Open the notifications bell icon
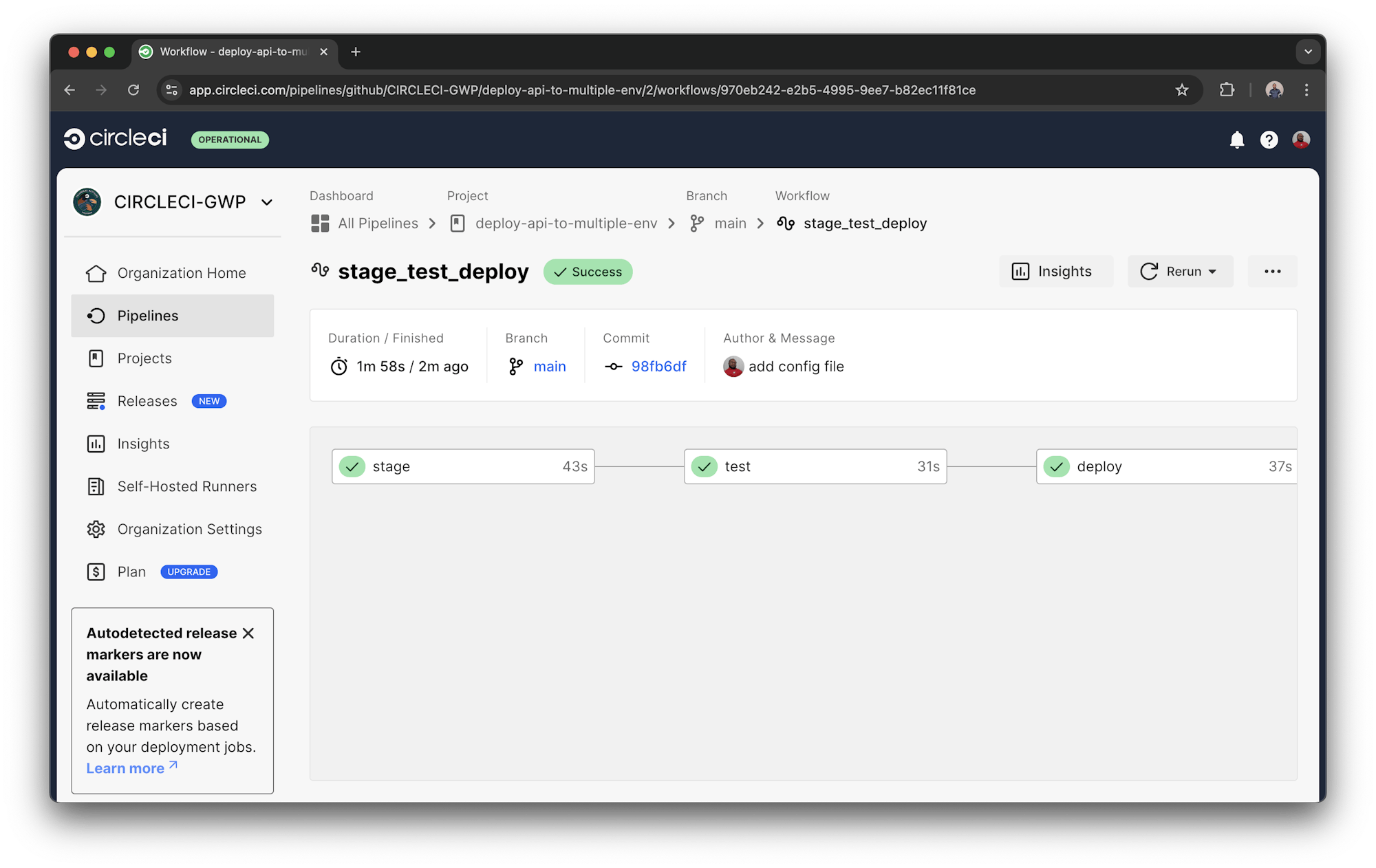1376x868 pixels. click(x=1236, y=140)
